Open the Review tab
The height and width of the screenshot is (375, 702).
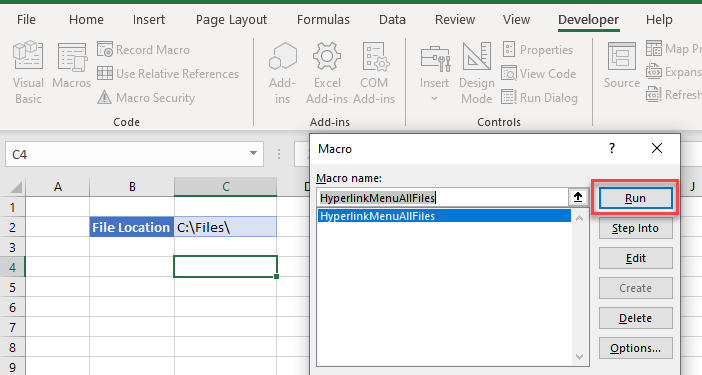[455, 20]
